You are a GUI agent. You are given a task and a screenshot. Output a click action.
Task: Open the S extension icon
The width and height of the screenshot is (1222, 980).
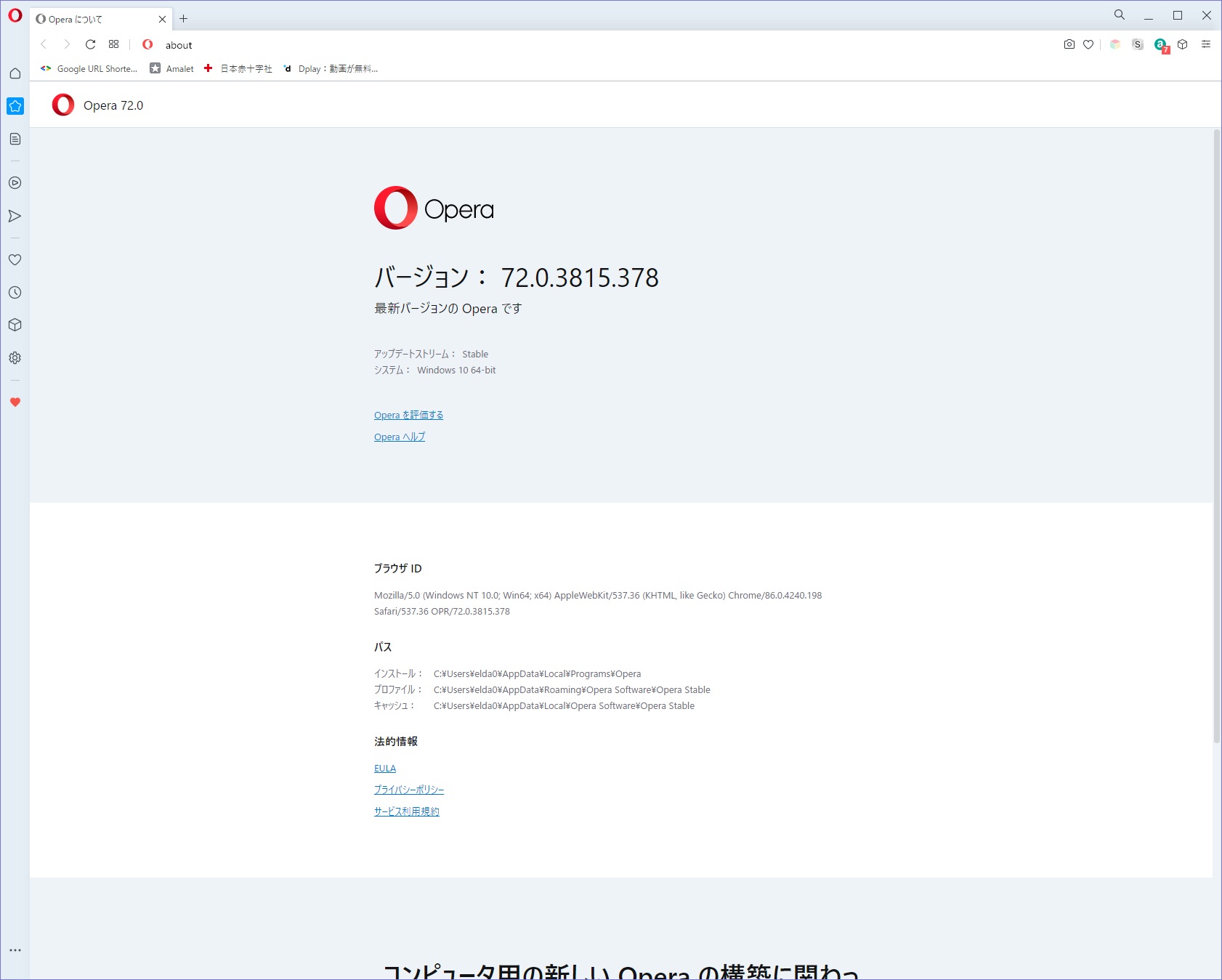(1138, 44)
